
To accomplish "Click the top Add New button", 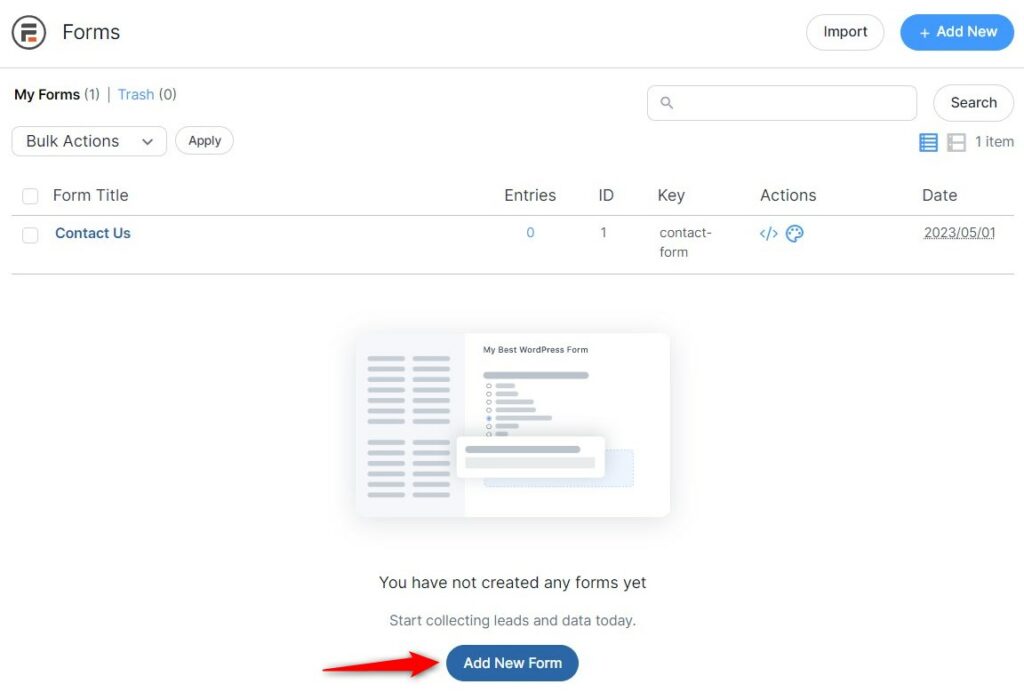I will click(957, 32).
